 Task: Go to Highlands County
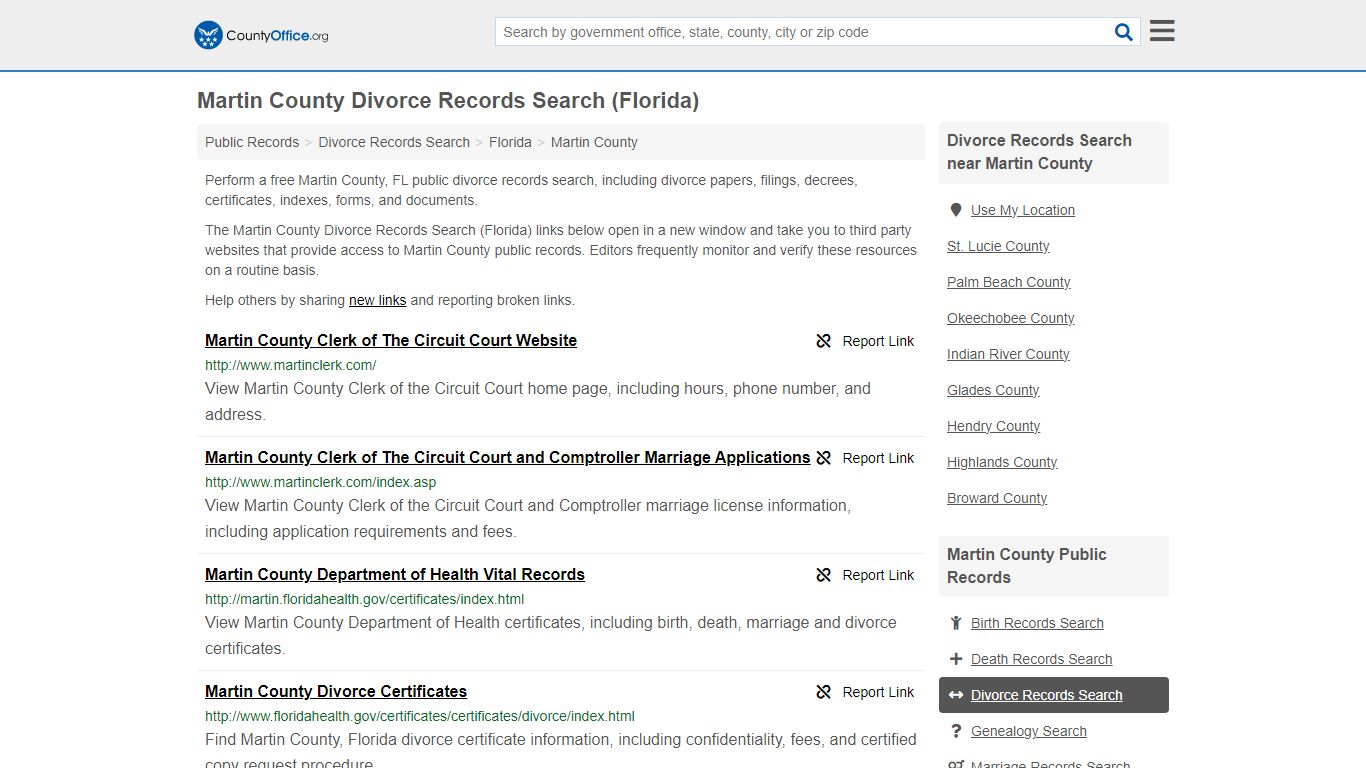1002,462
